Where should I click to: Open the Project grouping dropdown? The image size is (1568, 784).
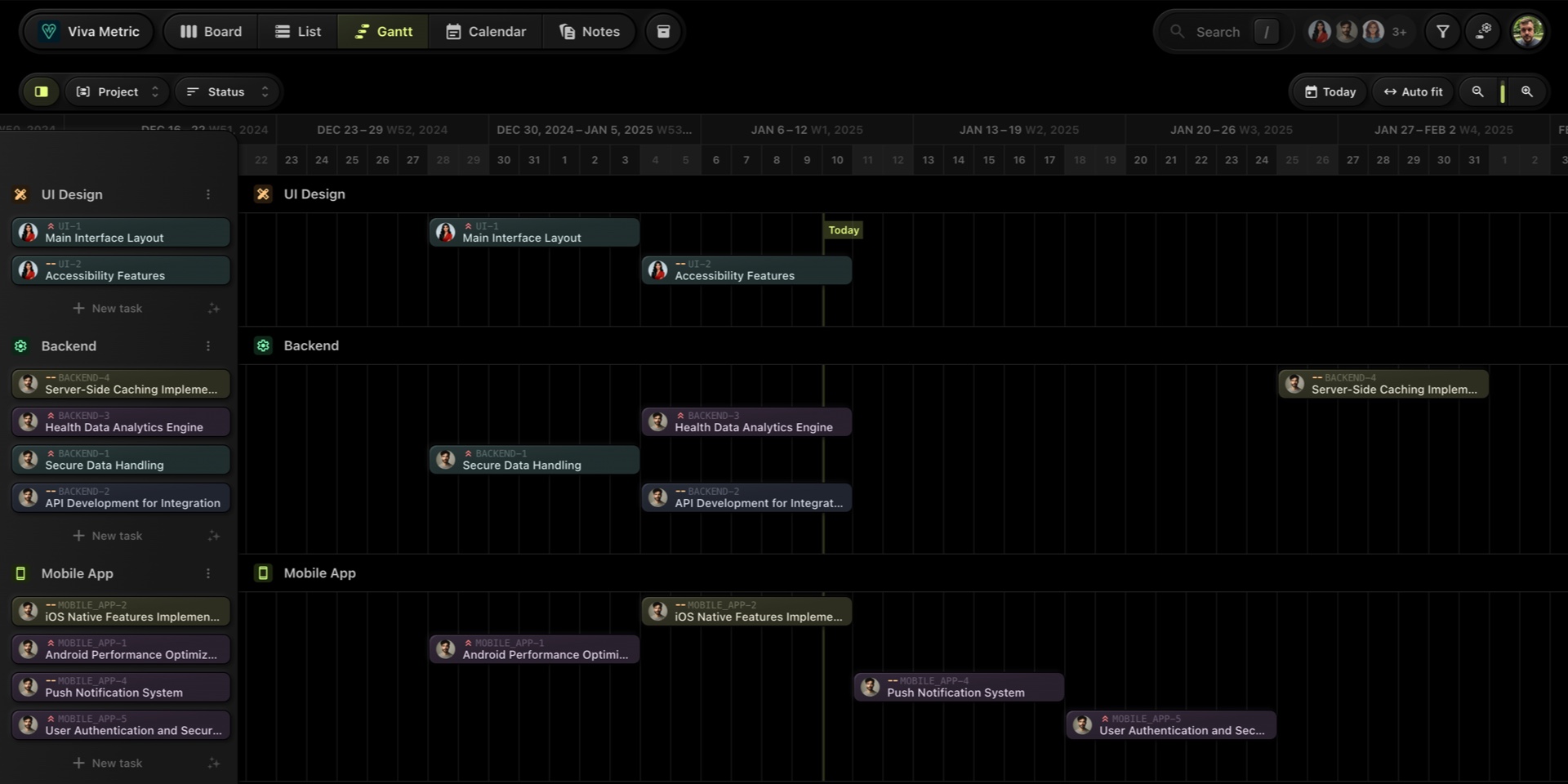pyautogui.click(x=117, y=91)
